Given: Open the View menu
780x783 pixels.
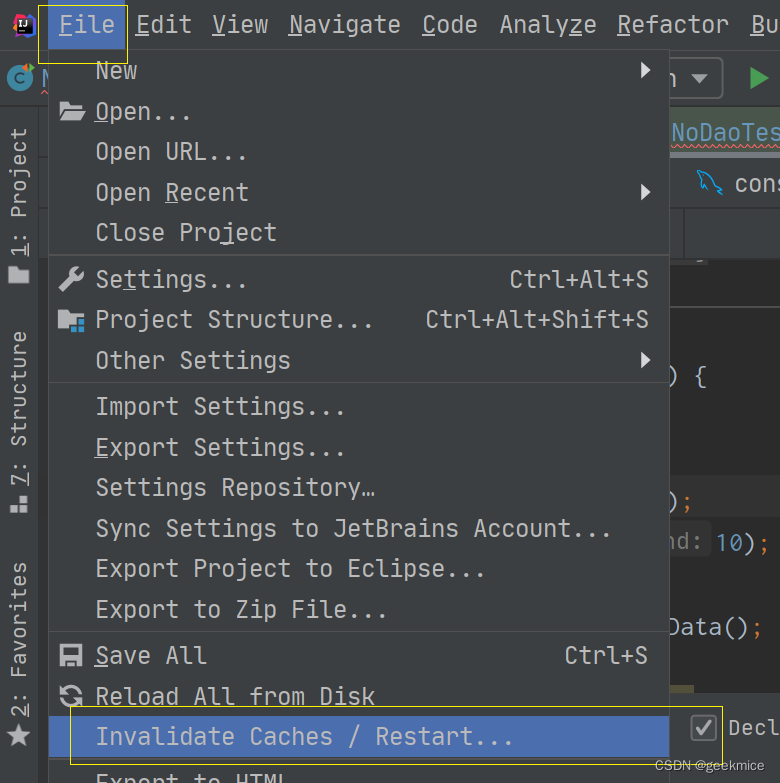Looking at the screenshot, I should pos(240,25).
